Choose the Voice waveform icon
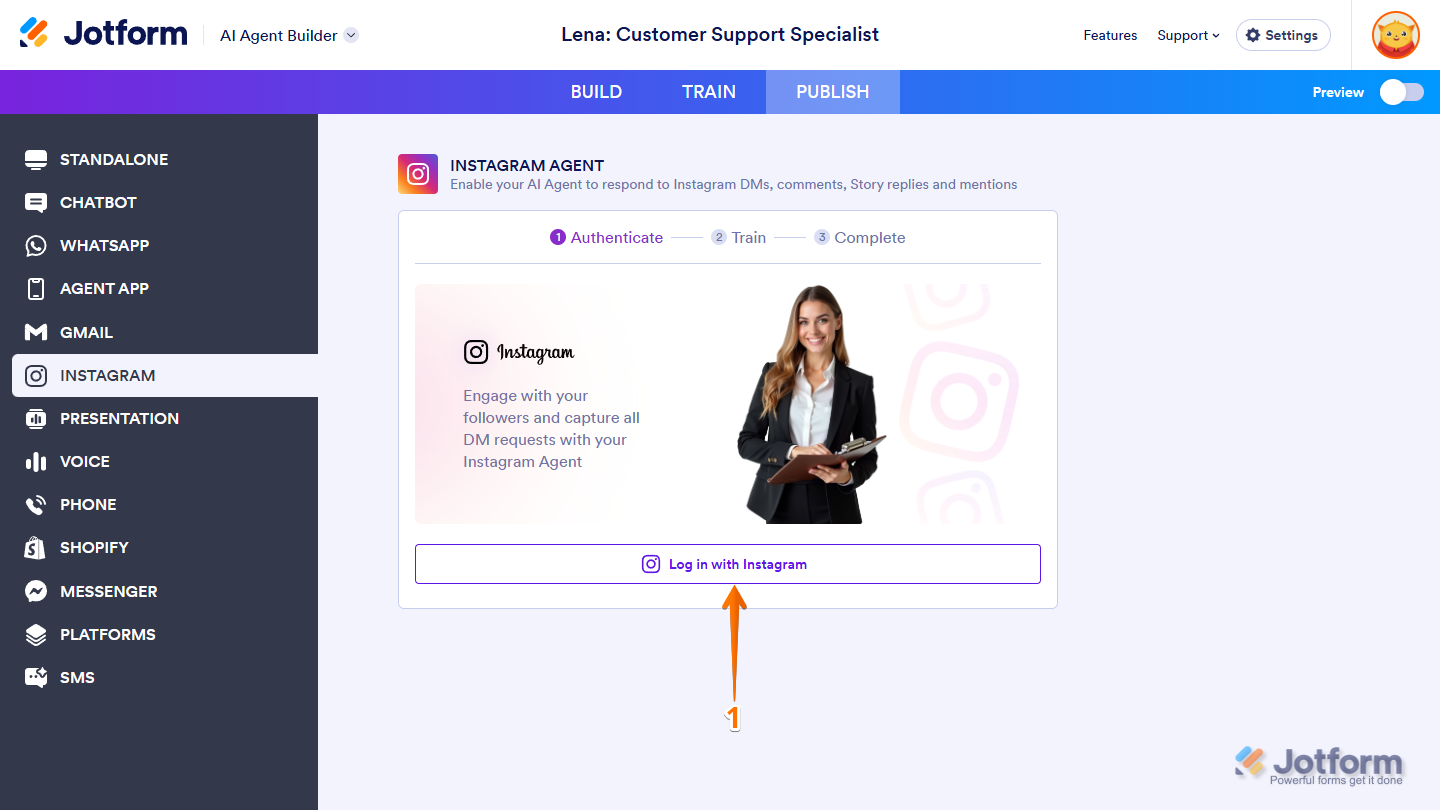Viewport: 1440px width, 810px height. coord(36,462)
